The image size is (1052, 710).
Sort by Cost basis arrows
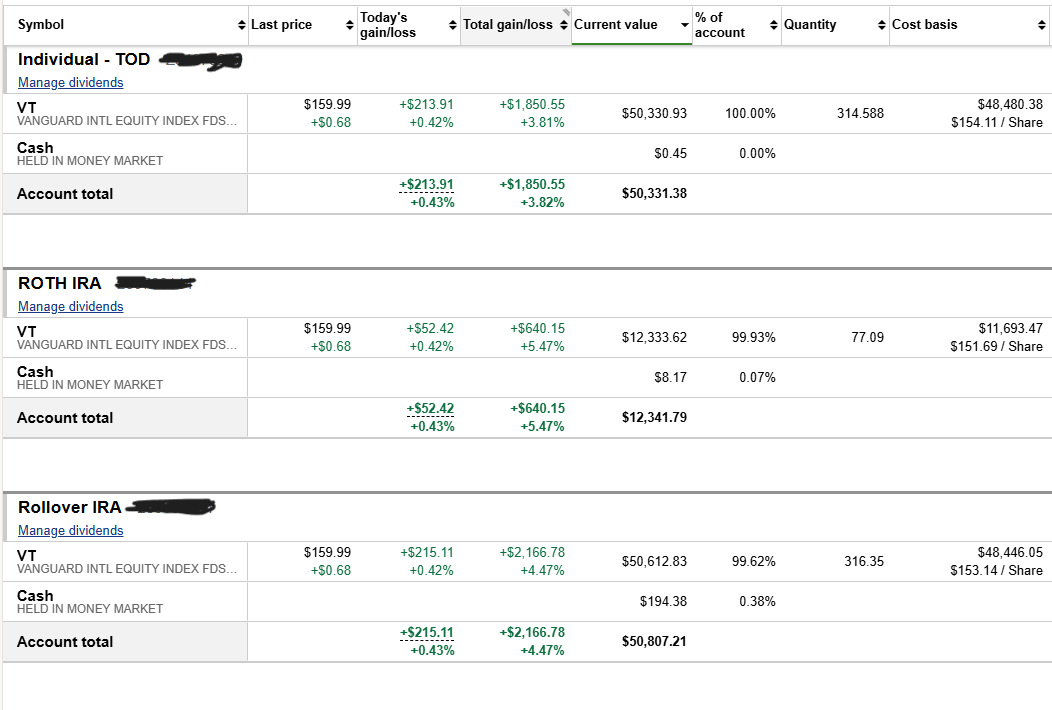(1041, 26)
